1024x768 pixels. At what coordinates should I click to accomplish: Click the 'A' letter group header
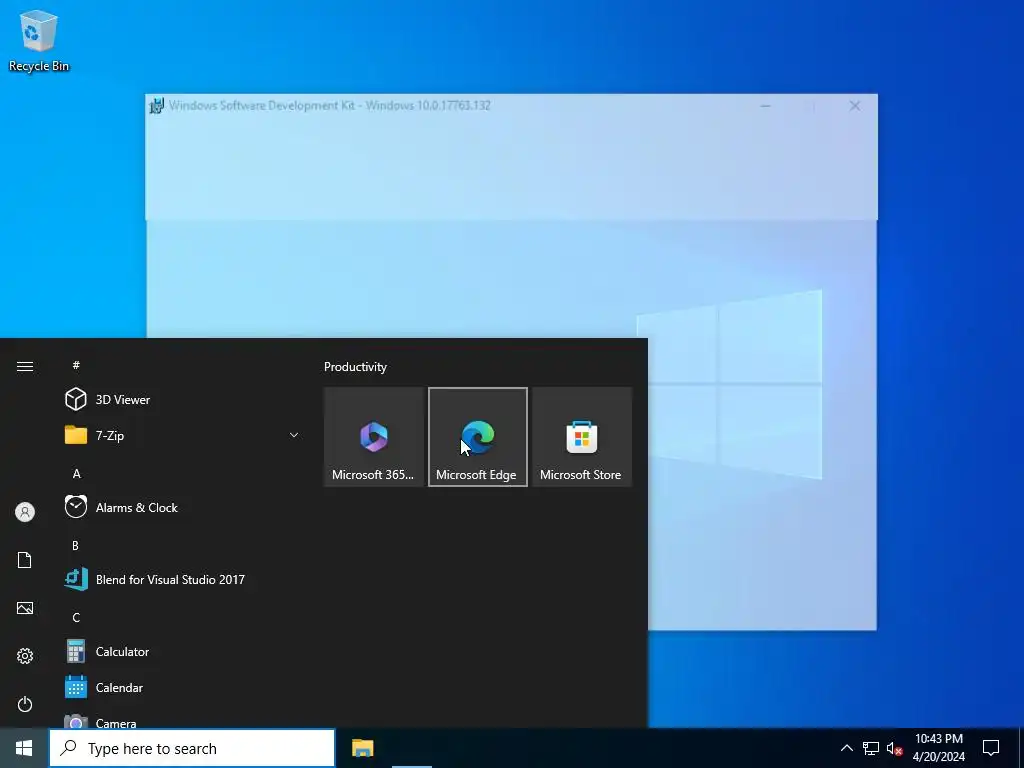pos(76,473)
